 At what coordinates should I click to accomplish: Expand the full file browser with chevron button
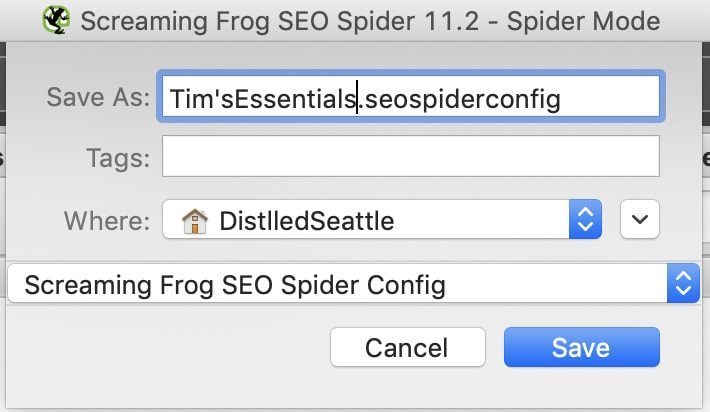(640, 219)
